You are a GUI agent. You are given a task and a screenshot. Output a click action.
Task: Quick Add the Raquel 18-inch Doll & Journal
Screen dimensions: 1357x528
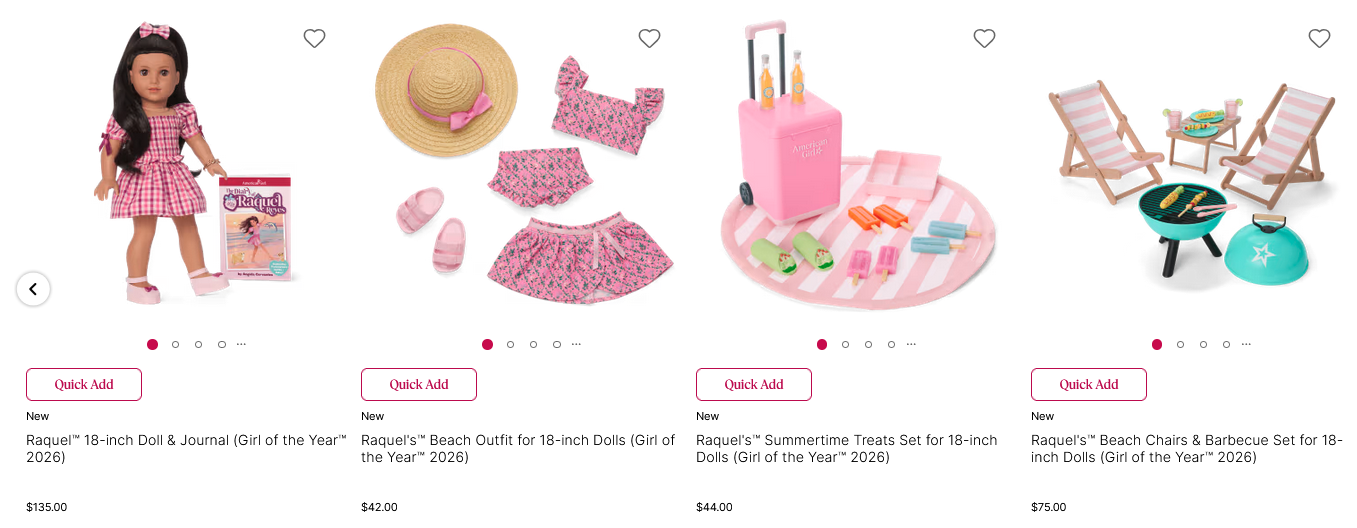pos(84,385)
